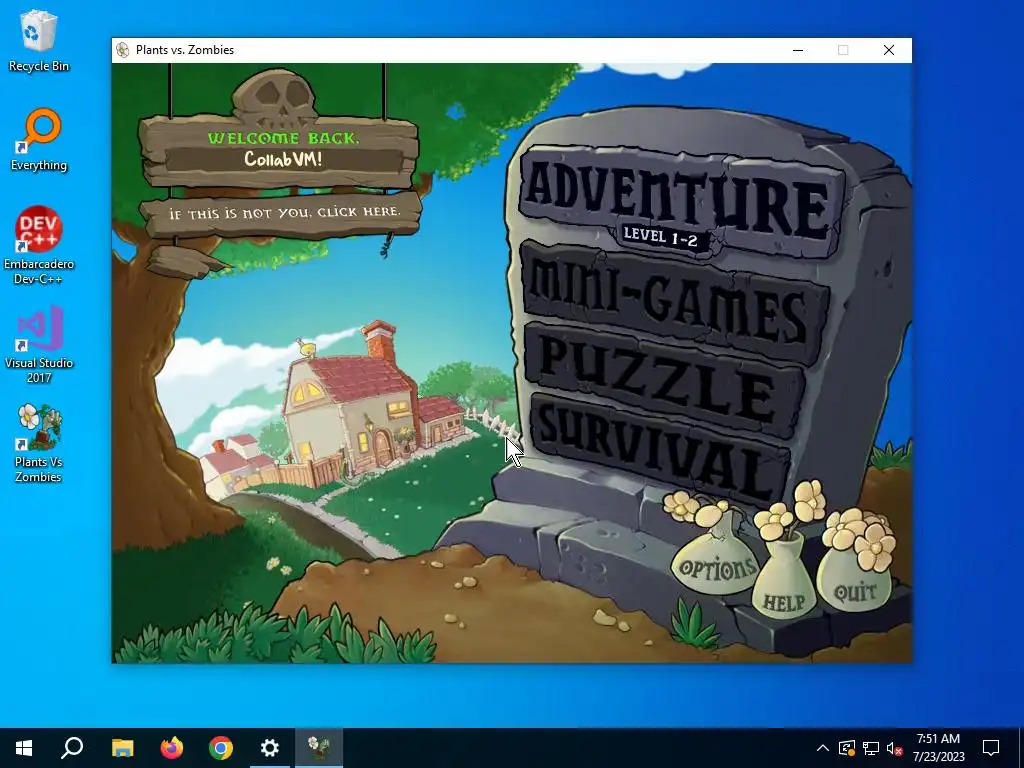Click the Windows security tray icon
The image size is (1024, 768).
point(846,748)
